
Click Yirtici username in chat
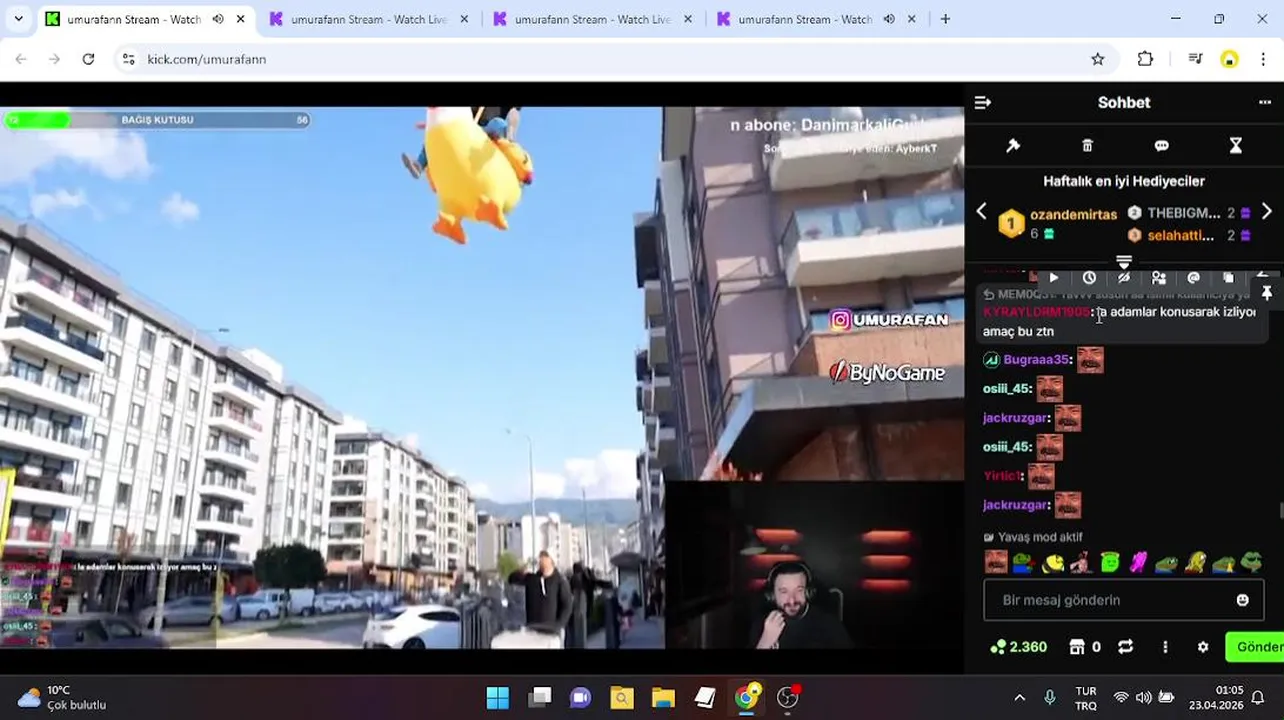[x=1002, y=476]
